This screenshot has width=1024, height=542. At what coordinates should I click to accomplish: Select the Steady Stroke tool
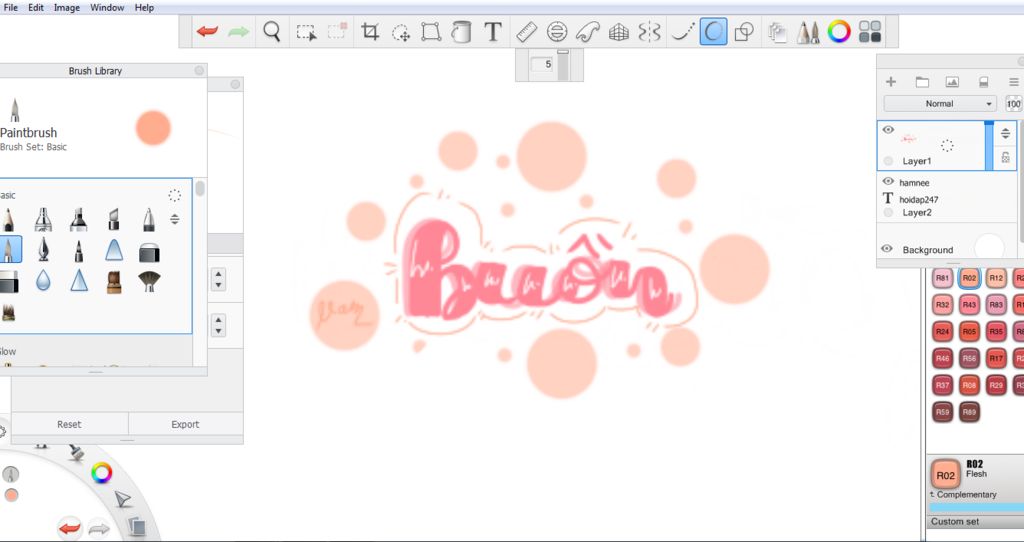683,31
